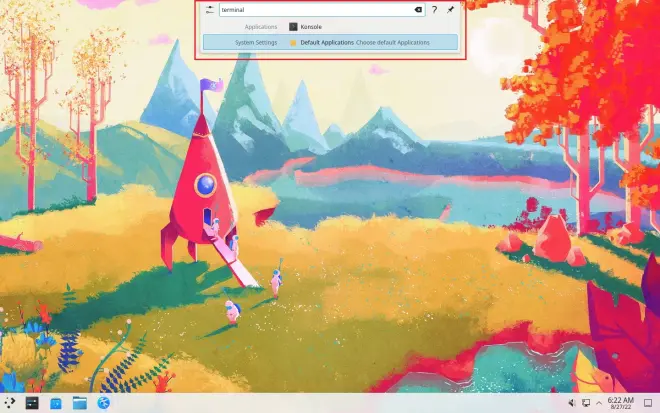Click the Konsole application icon
The image size is (660, 413).
293,27
